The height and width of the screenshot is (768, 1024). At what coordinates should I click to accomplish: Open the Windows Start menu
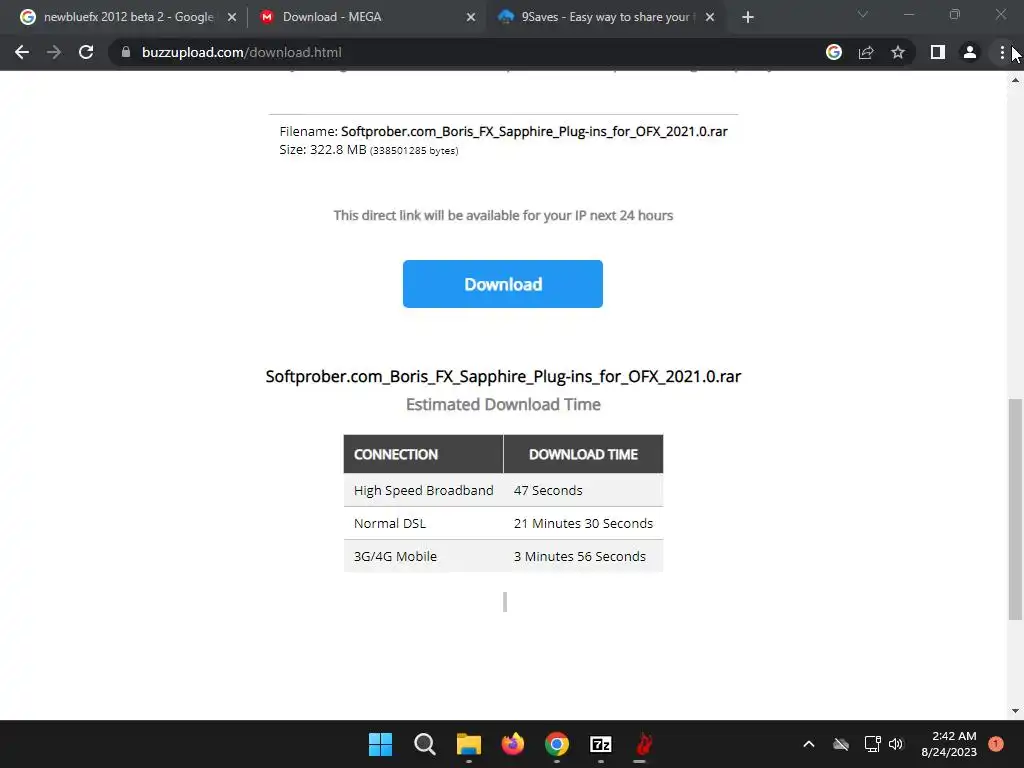click(x=380, y=744)
